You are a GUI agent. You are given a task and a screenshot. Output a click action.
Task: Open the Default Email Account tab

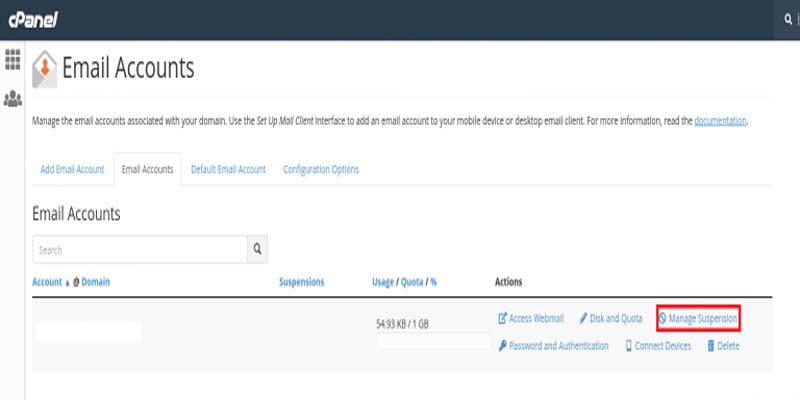228,169
